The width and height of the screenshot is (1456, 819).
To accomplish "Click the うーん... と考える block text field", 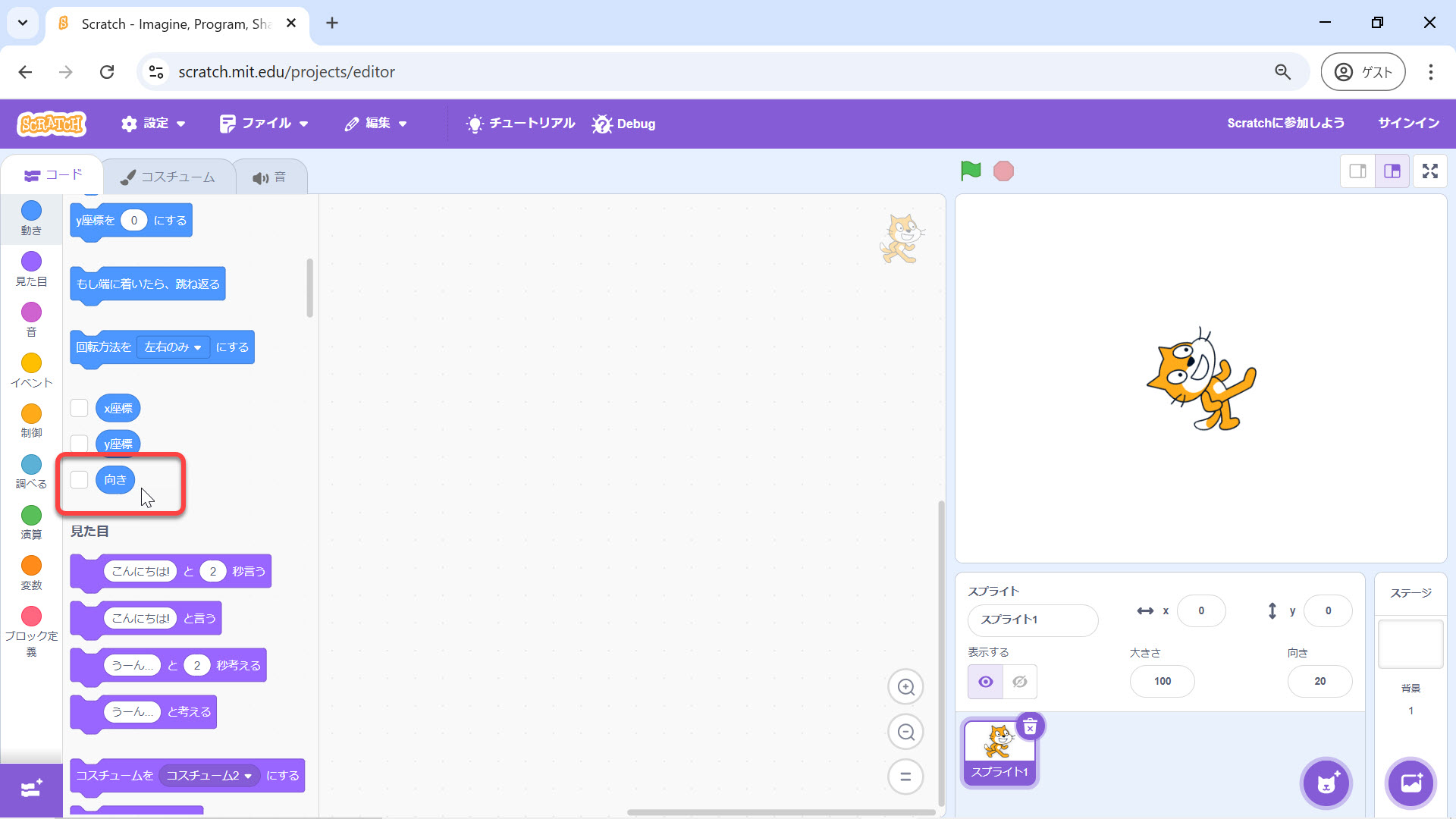I will 132,712.
